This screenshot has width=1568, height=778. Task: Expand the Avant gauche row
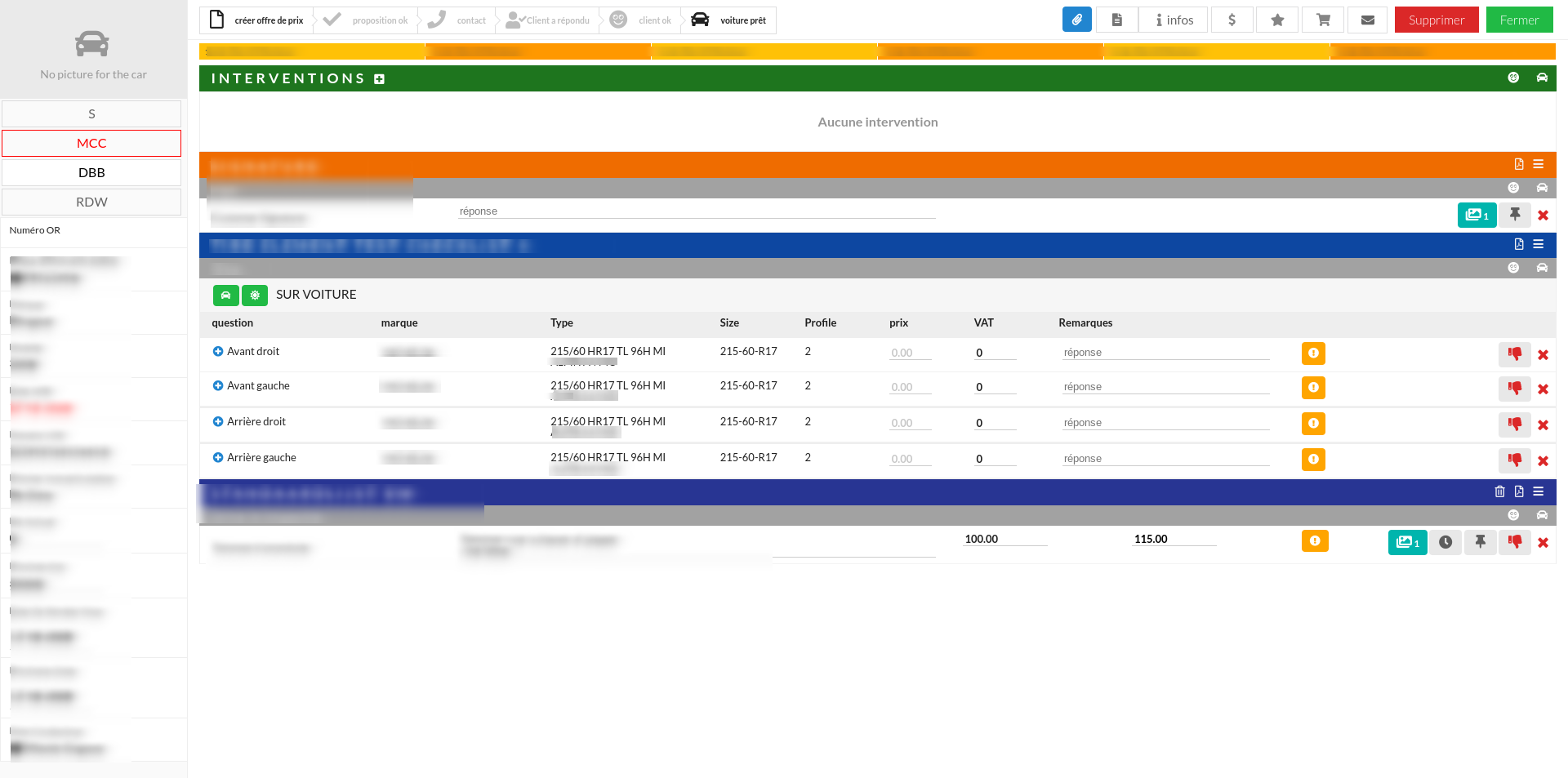218,386
